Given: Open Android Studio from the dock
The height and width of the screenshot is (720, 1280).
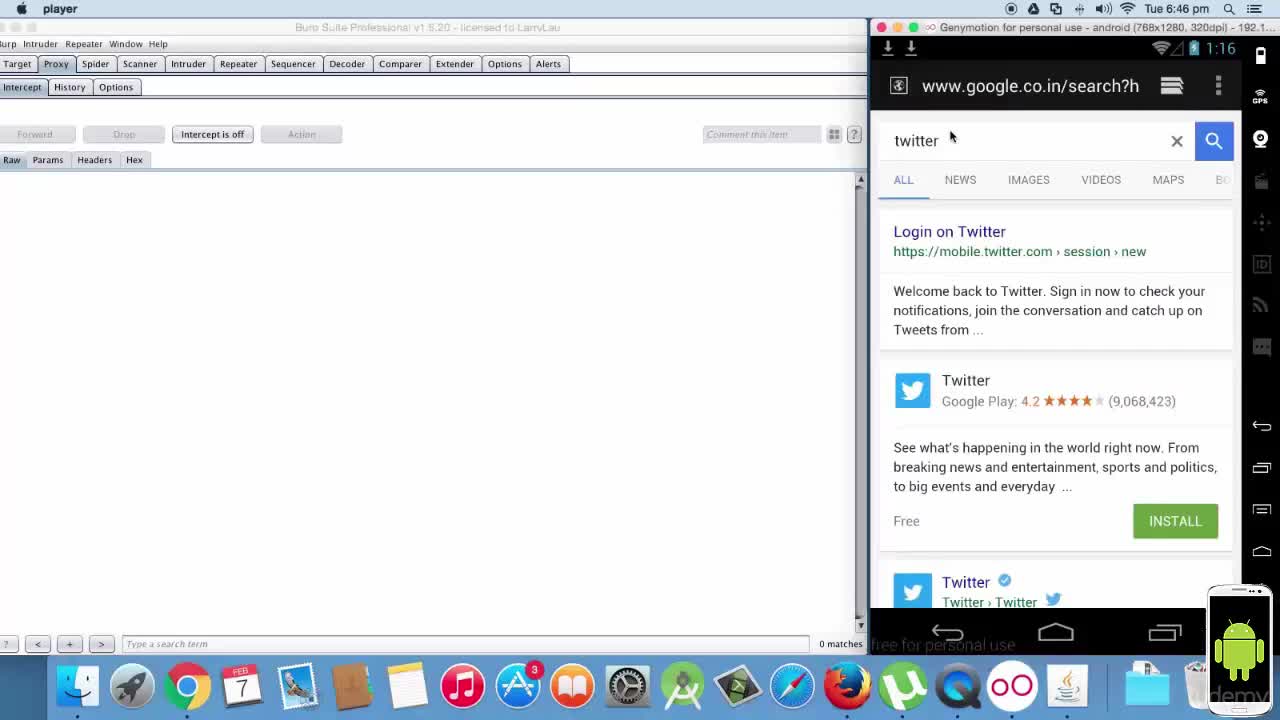Looking at the screenshot, I should point(682,686).
